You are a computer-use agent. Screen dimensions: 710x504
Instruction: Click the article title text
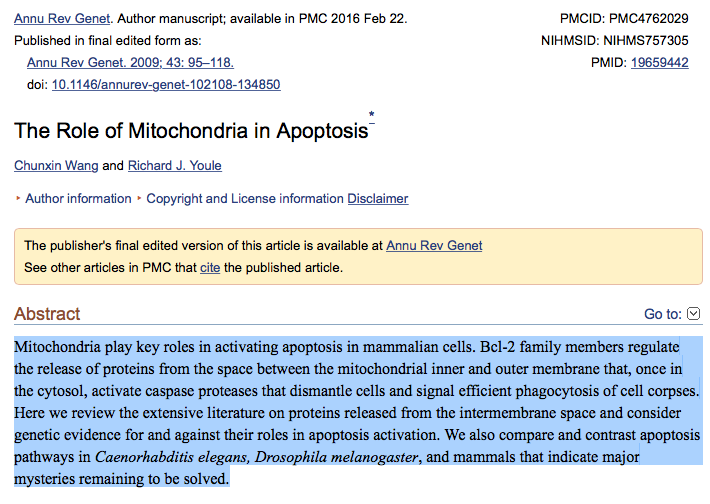coord(191,131)
